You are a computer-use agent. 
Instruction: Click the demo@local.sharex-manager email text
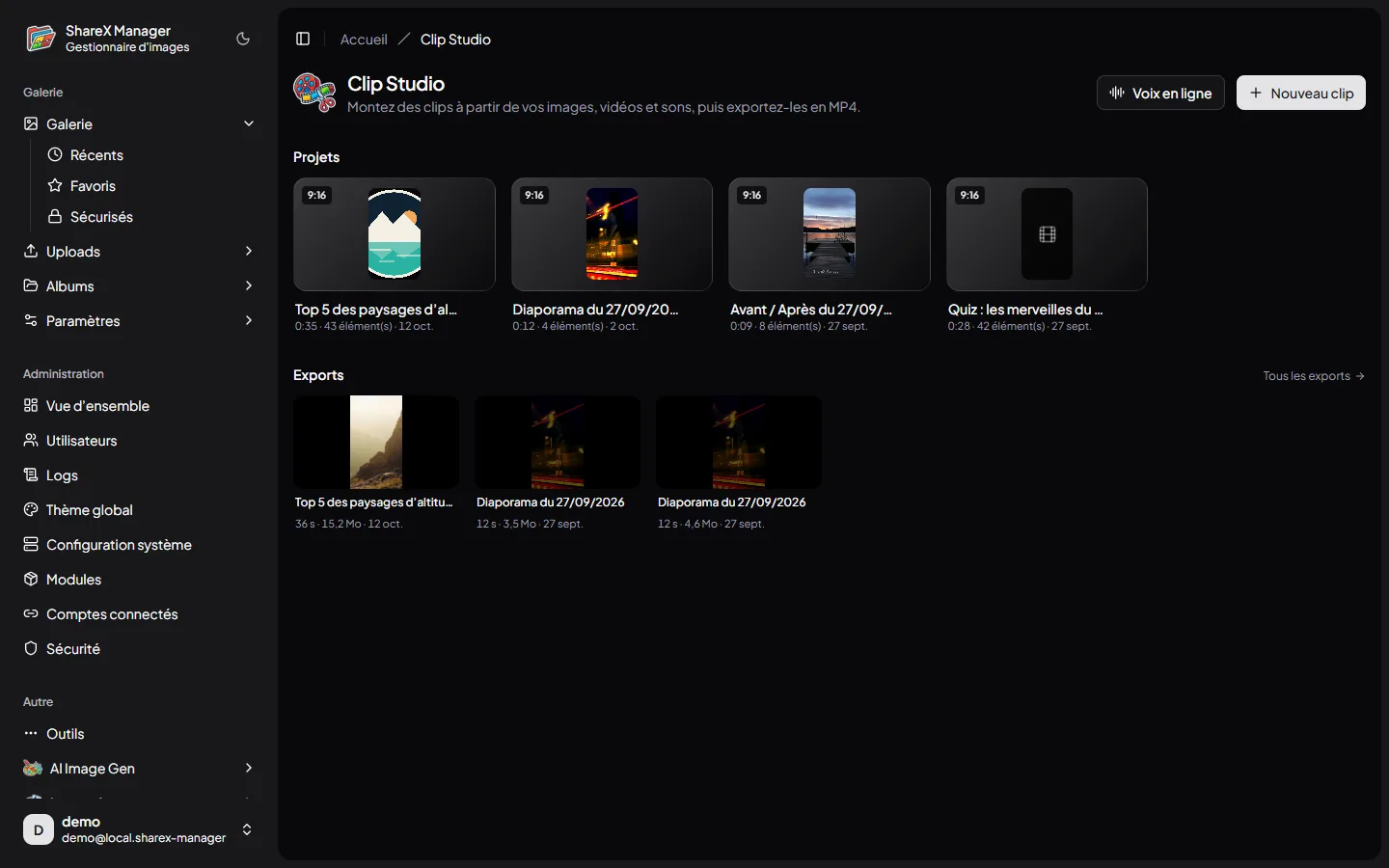(x=144, y=838)
